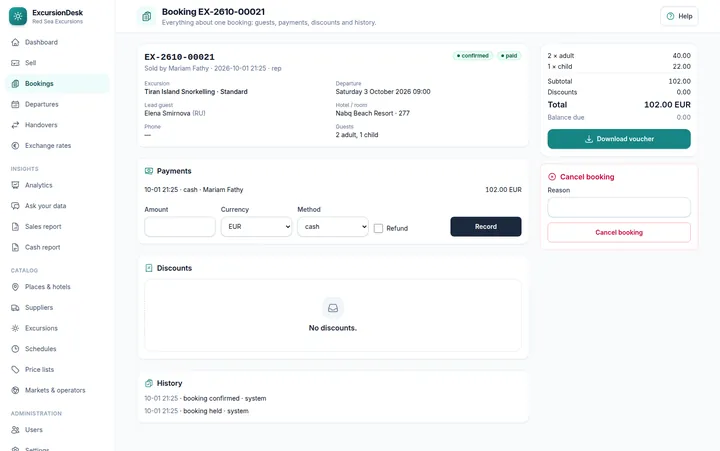The width and height of the screenshot is (720, 451).
Task: Open Dashboard from the sidebar
Action: [57, 42]
